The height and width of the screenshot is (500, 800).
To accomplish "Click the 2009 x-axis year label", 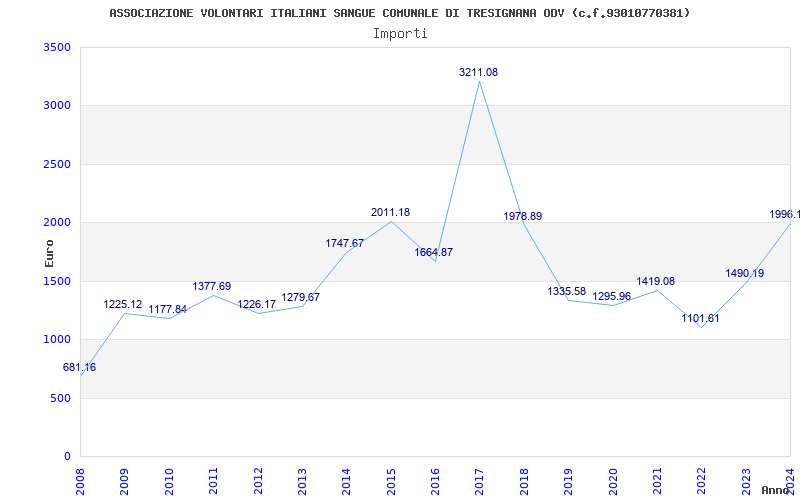I will coord(124,481).
